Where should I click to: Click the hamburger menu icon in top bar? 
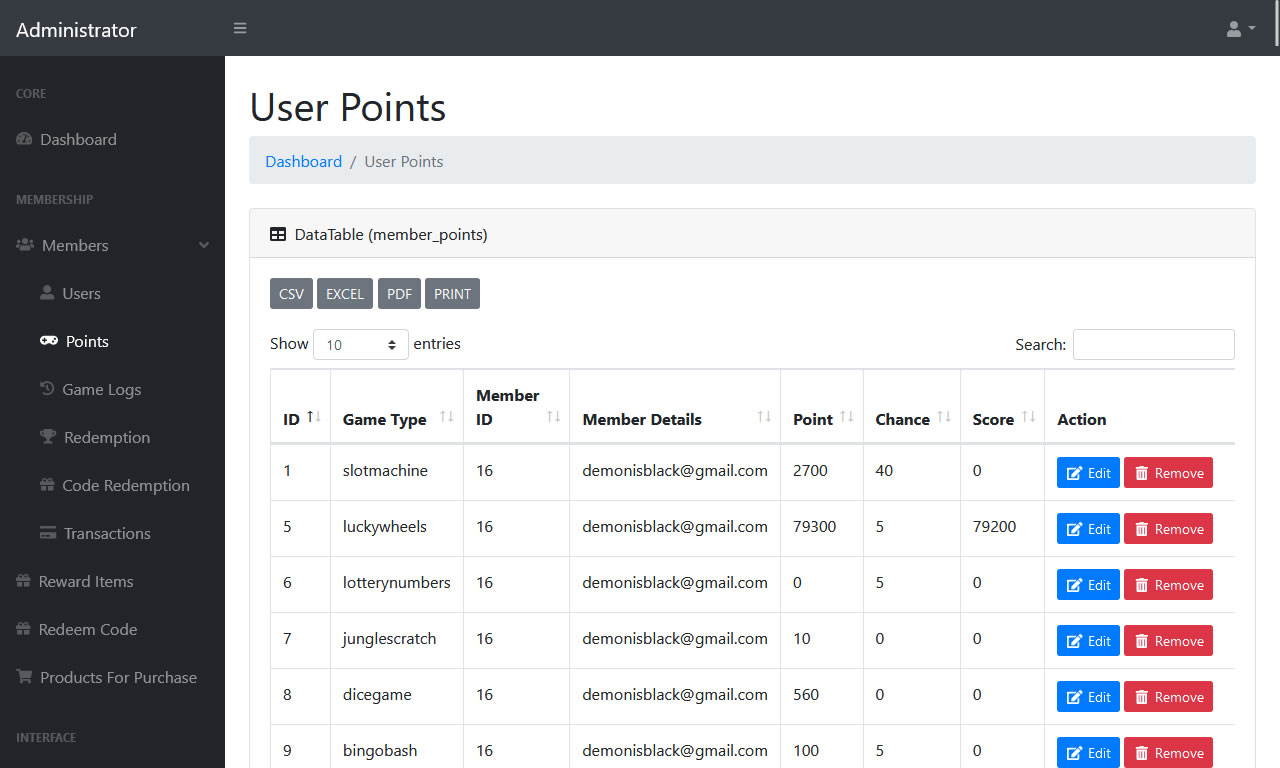[240, 28]
